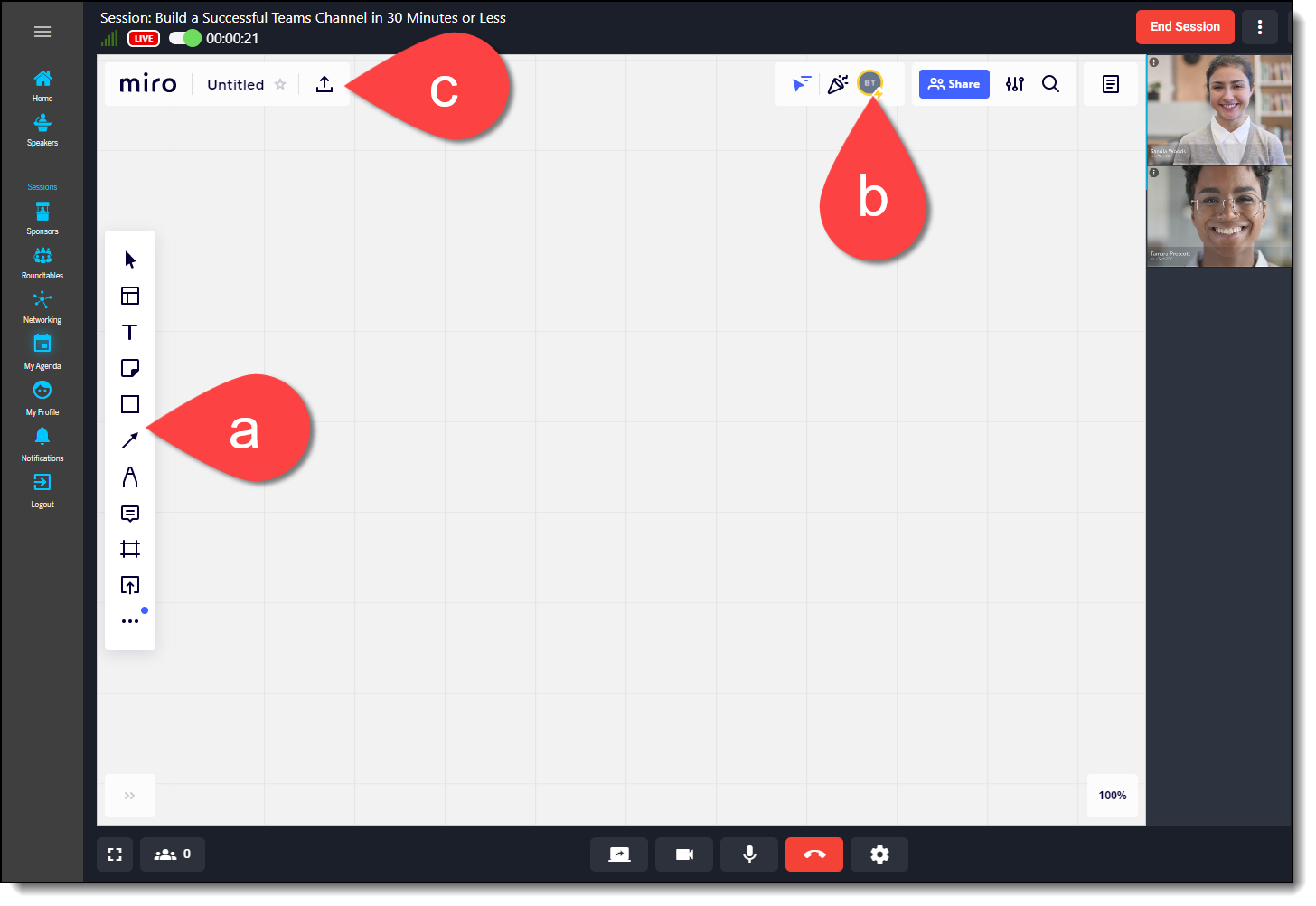Choose the rectangle shape tool
The height and width of the screenshot is (906, 1316).
pyautogui.click(x=130, y=404)
